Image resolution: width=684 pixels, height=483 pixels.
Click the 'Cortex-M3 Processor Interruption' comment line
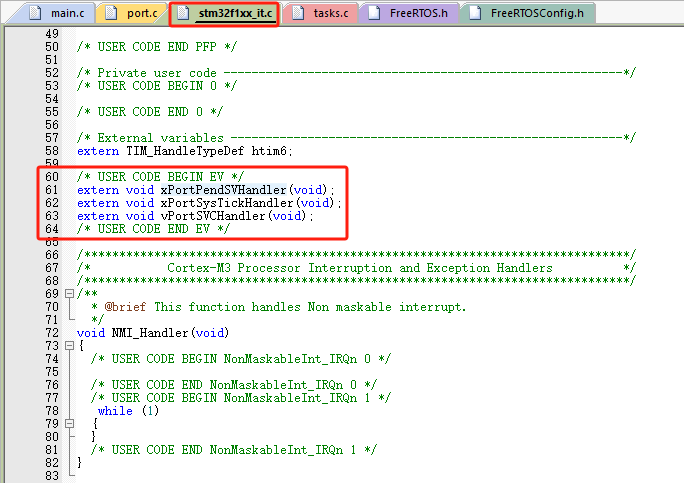tap(356, 268)
